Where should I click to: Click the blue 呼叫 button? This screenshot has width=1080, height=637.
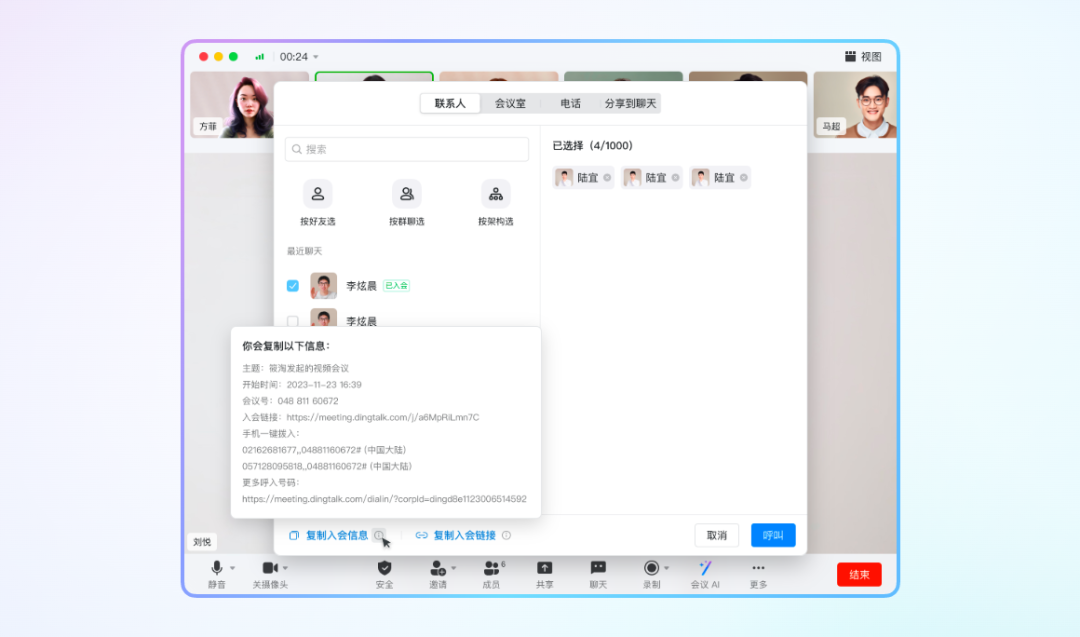(x=773, y=535)
